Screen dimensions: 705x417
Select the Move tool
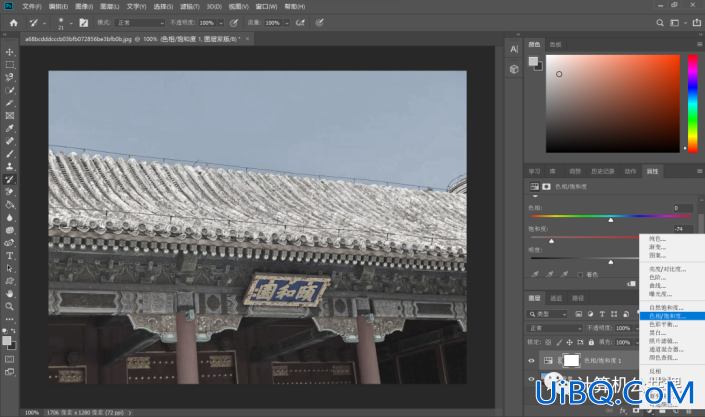[9, 52]
